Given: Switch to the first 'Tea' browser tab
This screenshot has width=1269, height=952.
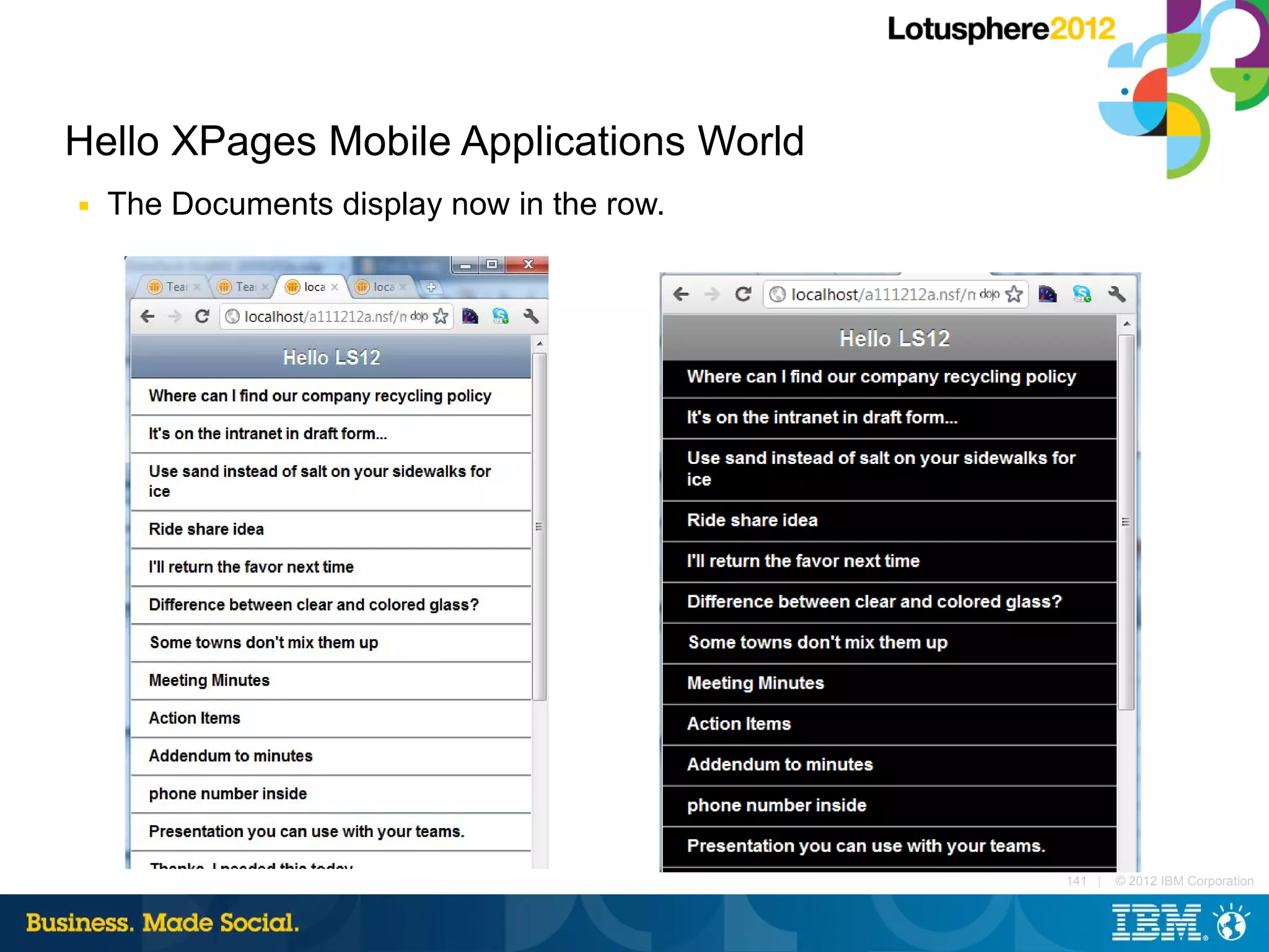Looking at the screenshot, I should tap(173, 287).
